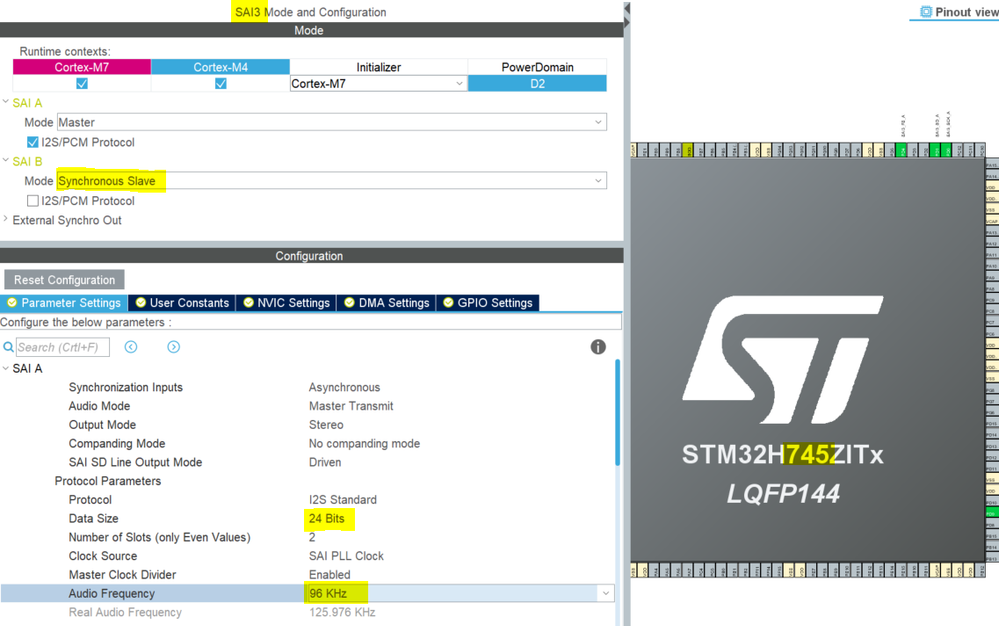Click the Cortex-M7 column header

pos(82,67)
